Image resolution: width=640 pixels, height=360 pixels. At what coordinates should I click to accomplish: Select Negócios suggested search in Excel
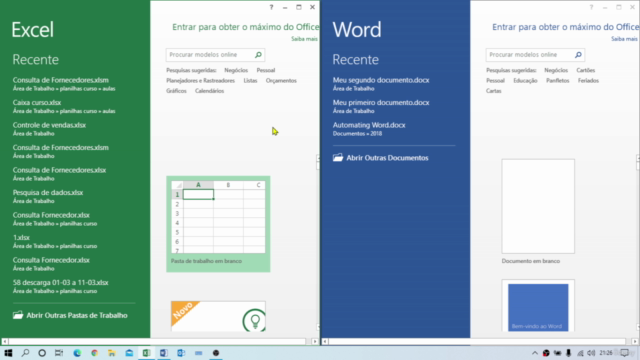236,70
